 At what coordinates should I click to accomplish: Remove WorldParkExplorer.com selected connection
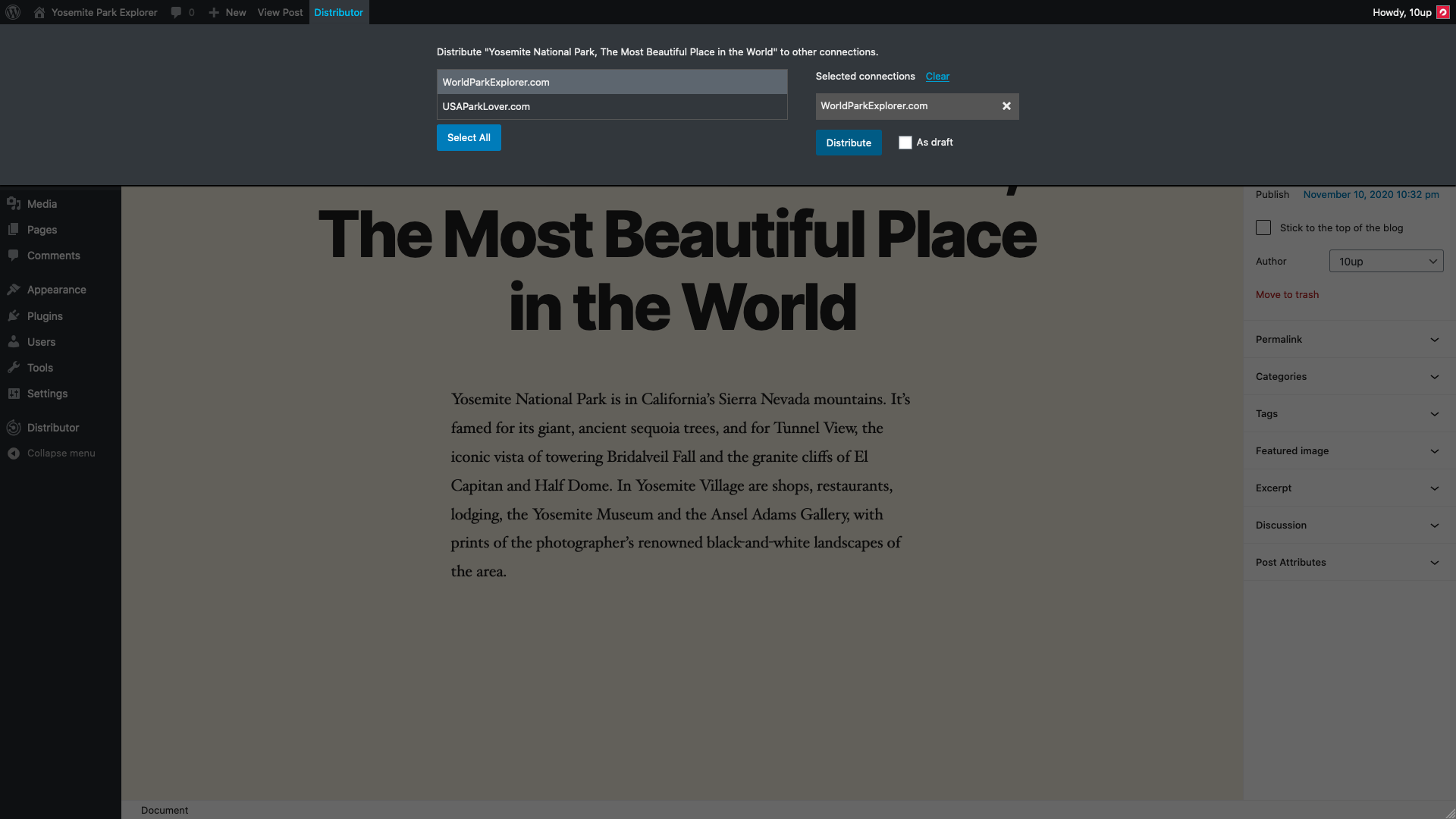pos(1006,106)
